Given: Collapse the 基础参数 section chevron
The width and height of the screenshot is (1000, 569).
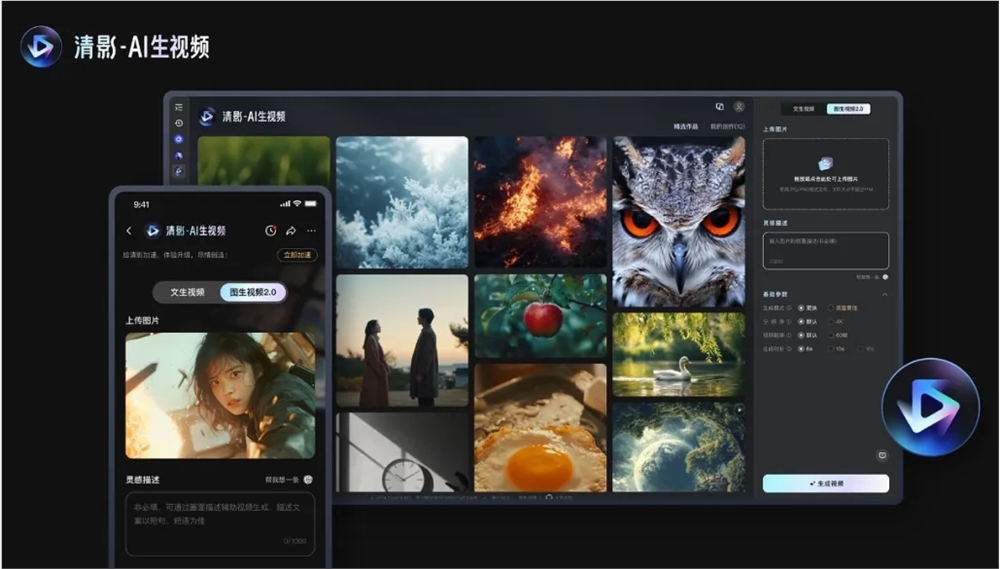Looking at the screenshot, I should (885, 294).
